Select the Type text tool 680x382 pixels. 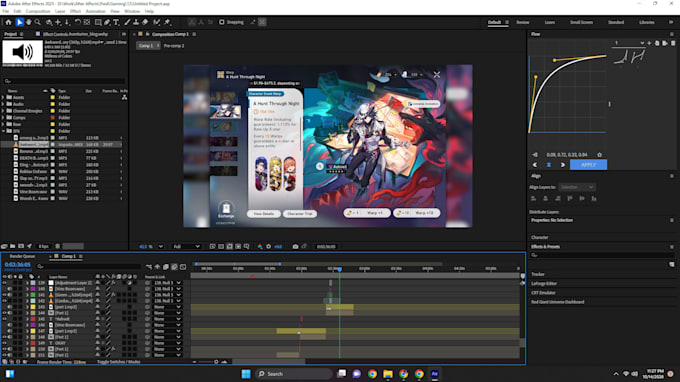click(116, 22)
